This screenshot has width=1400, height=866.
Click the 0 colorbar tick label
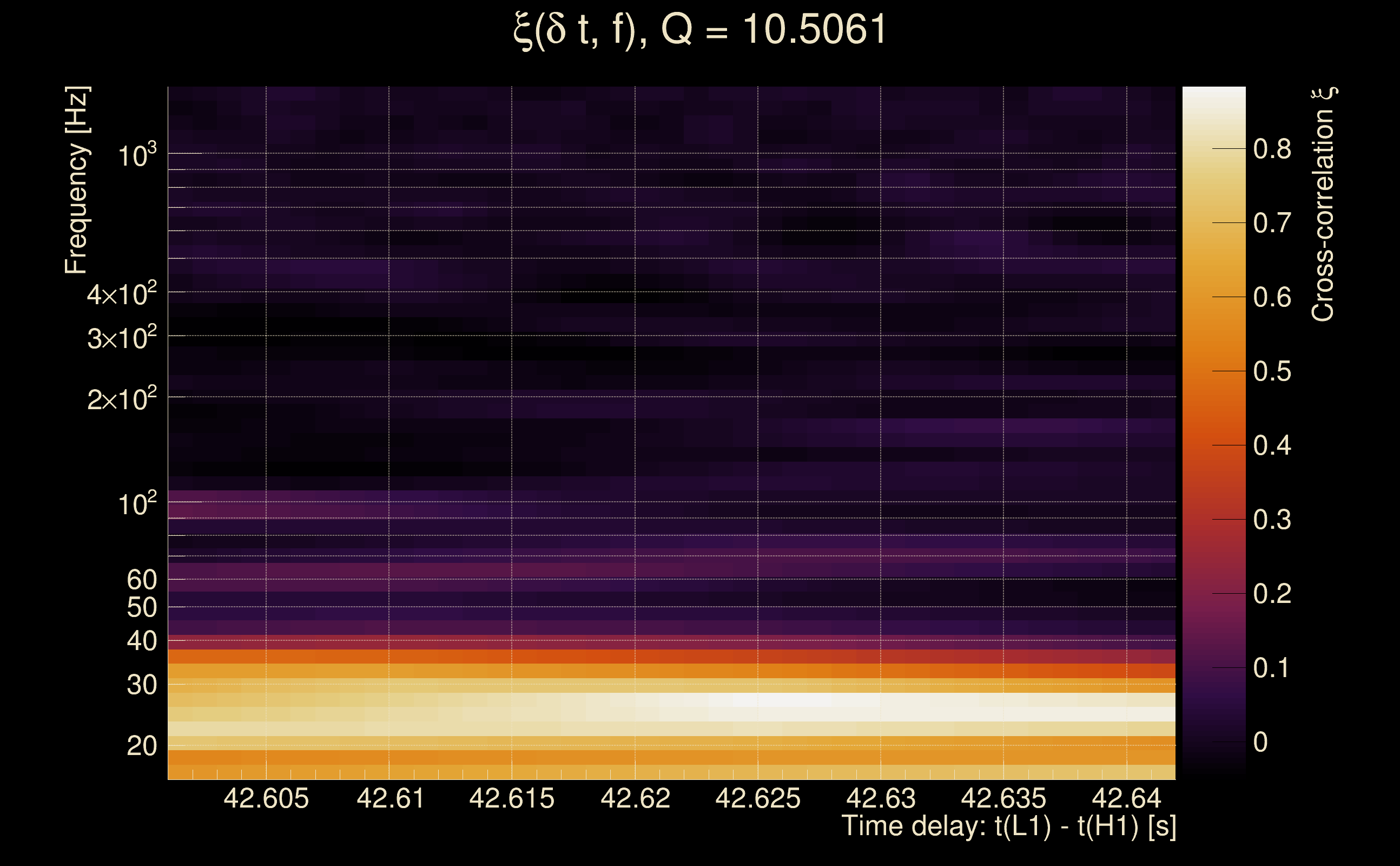[x=1260, y=742]
